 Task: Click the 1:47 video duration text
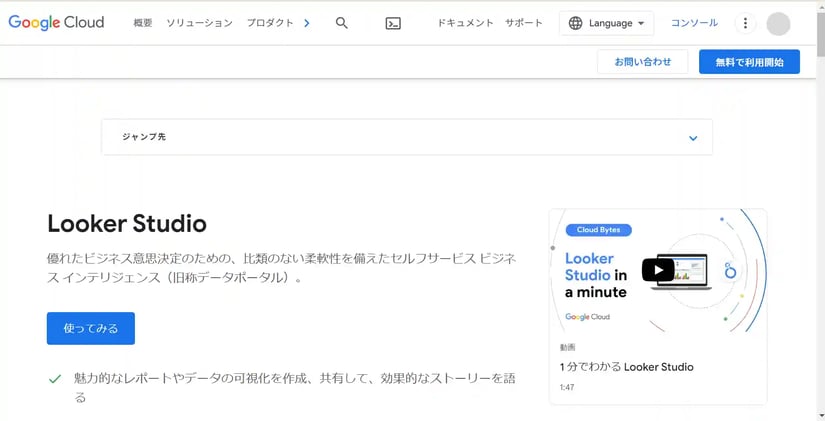click(567, 387)
